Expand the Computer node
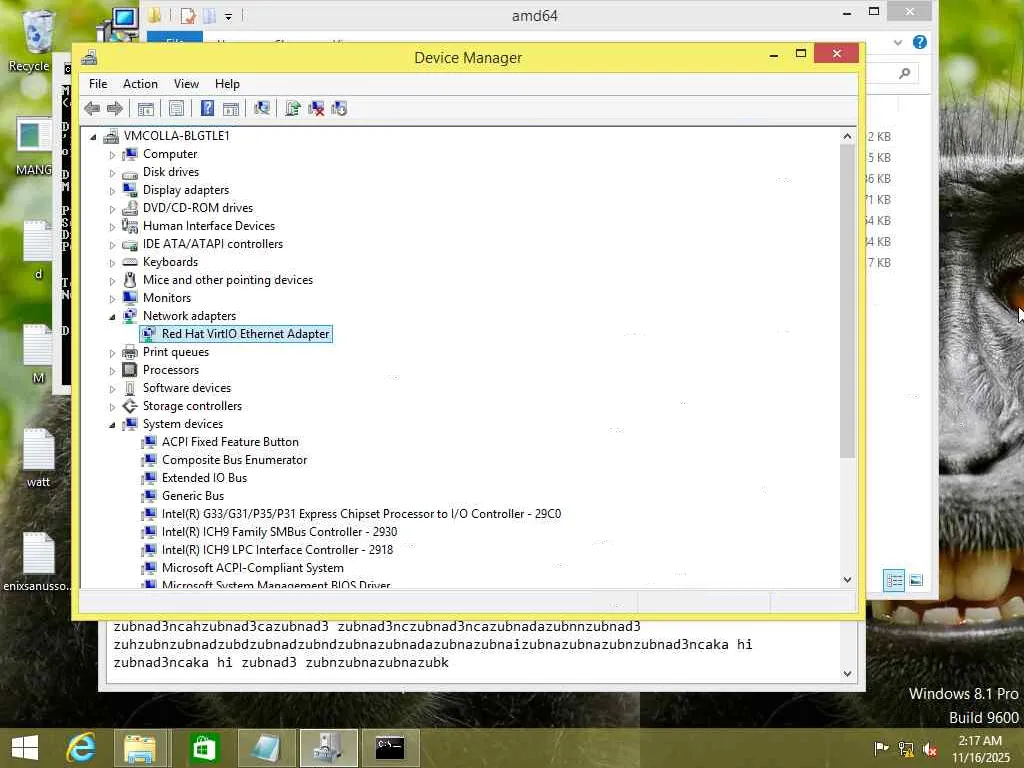This screenshot has width=1024, height=768. pyautogui.click(x=112, y=155)
